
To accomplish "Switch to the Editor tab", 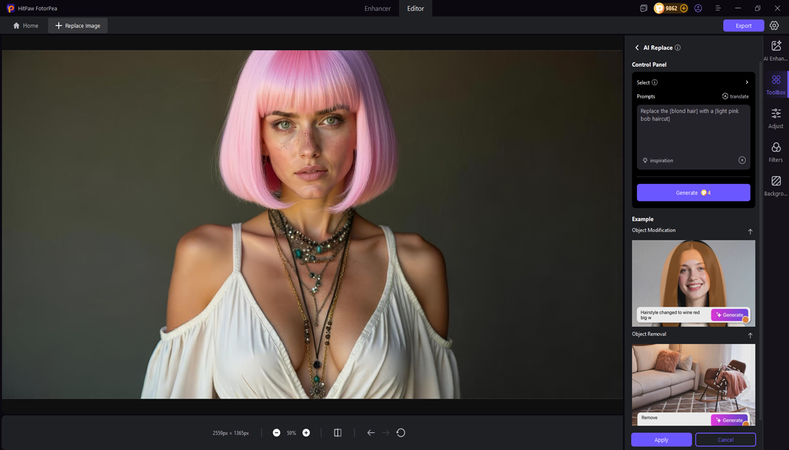I will [x=415, y=9].
